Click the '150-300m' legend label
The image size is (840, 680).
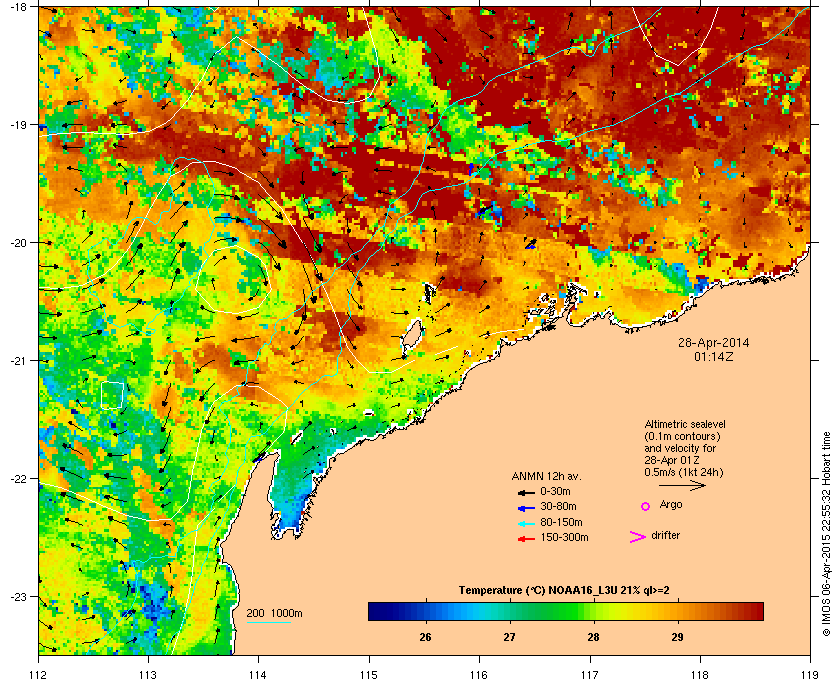564,537
